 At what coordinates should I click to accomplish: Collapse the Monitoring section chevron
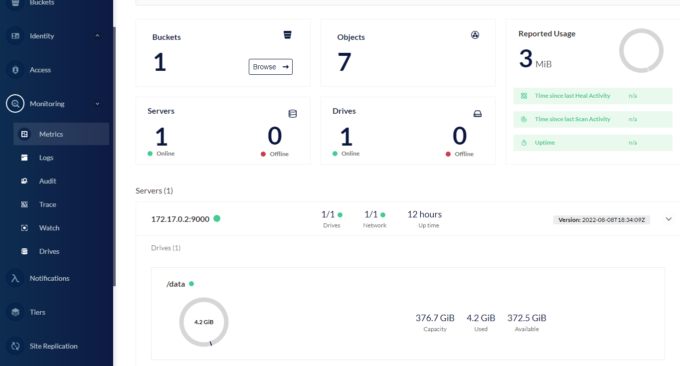click(x=97, y=104)
